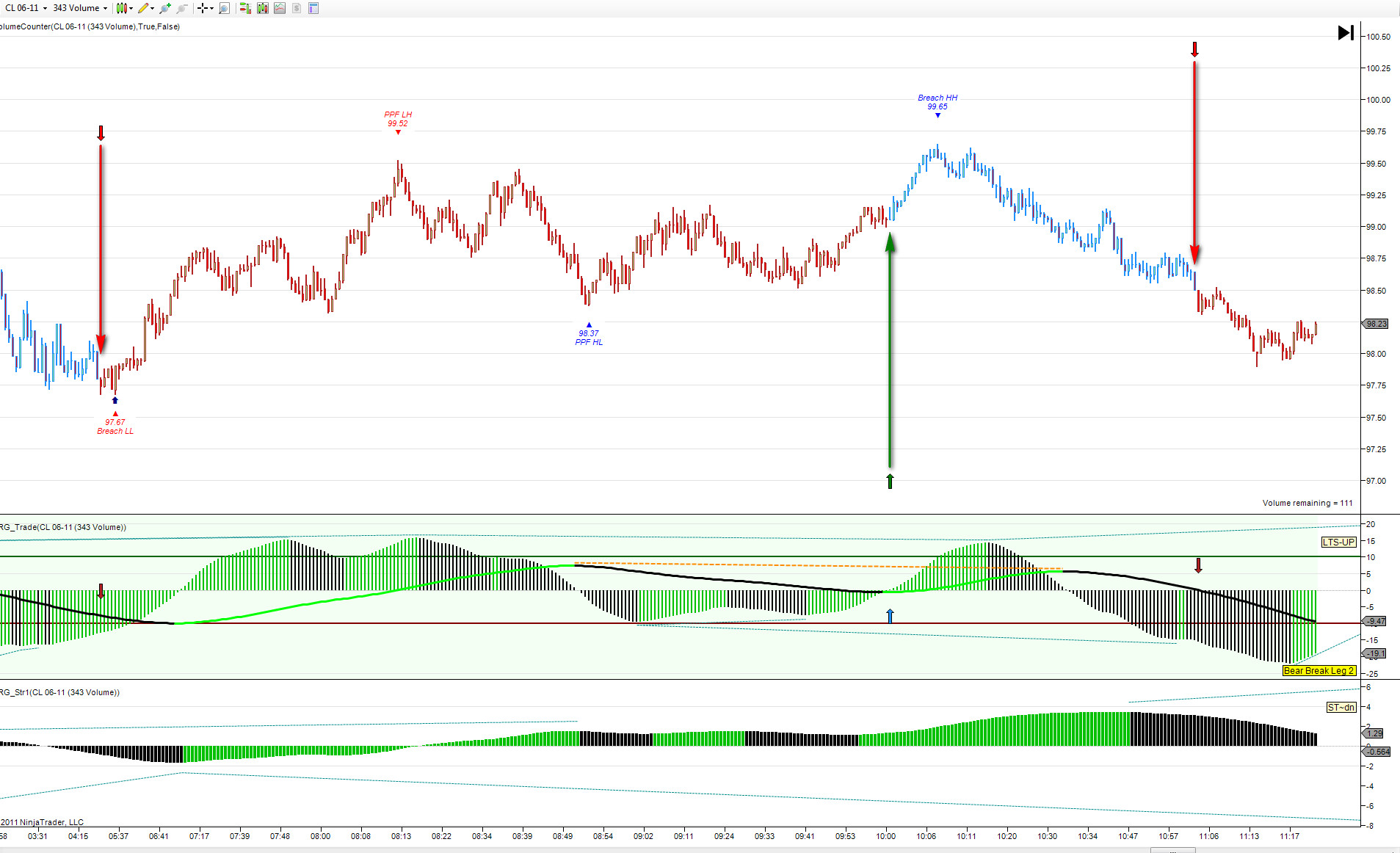Image resolution: width=1400 pixels, height=853 pixels.
Task: Click the 100.00 price axis label
Action: [1378, 100]
